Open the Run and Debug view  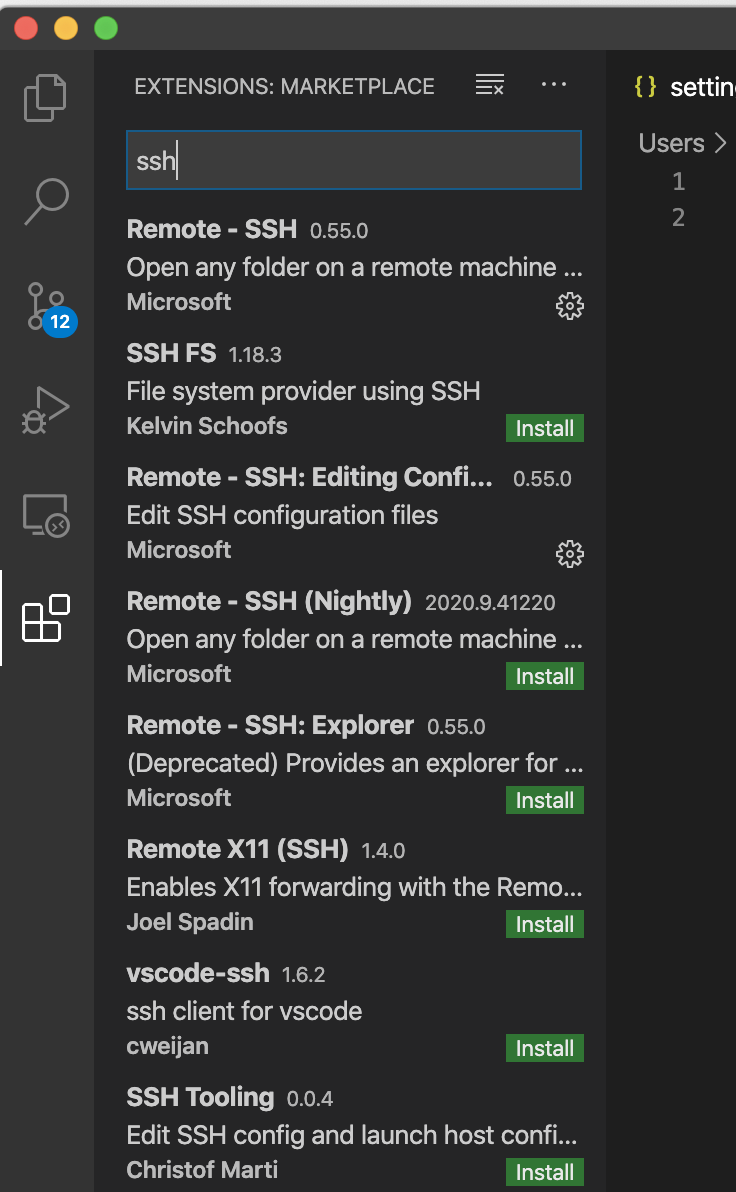[45, 410]
